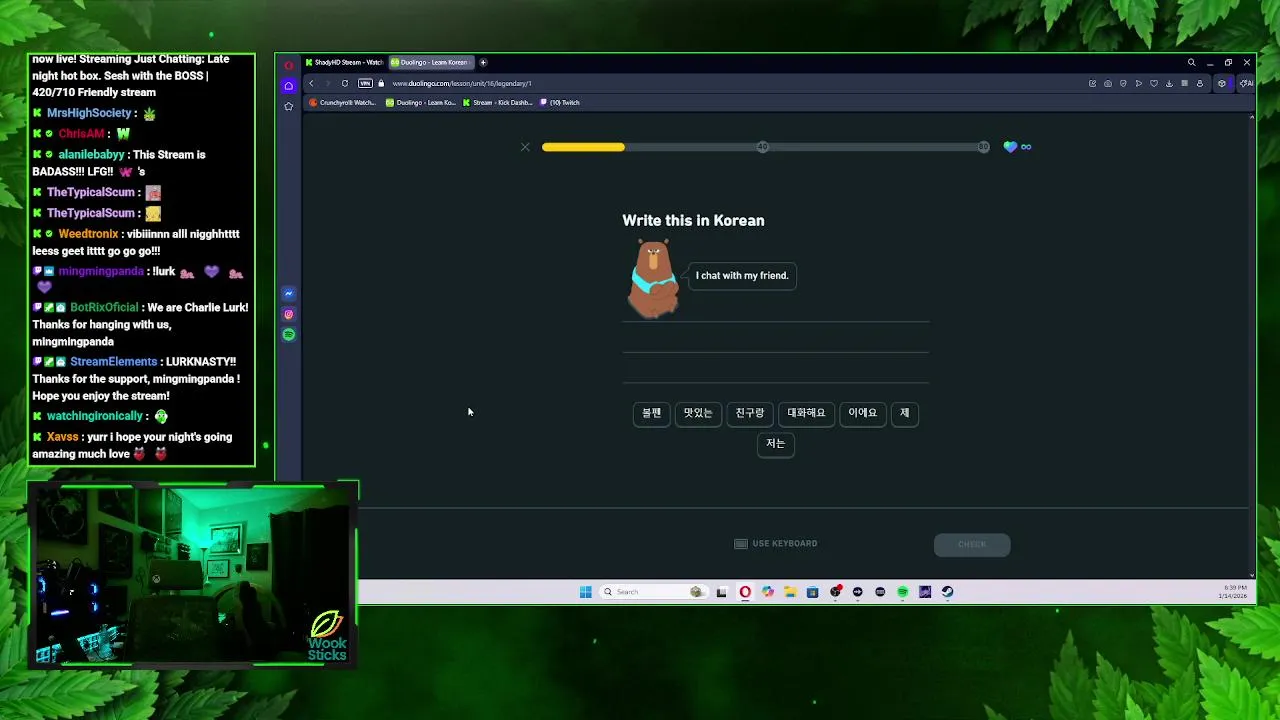Click the hearts infinity indicator
1280x720 pixels.
[x=1018, y=147]
